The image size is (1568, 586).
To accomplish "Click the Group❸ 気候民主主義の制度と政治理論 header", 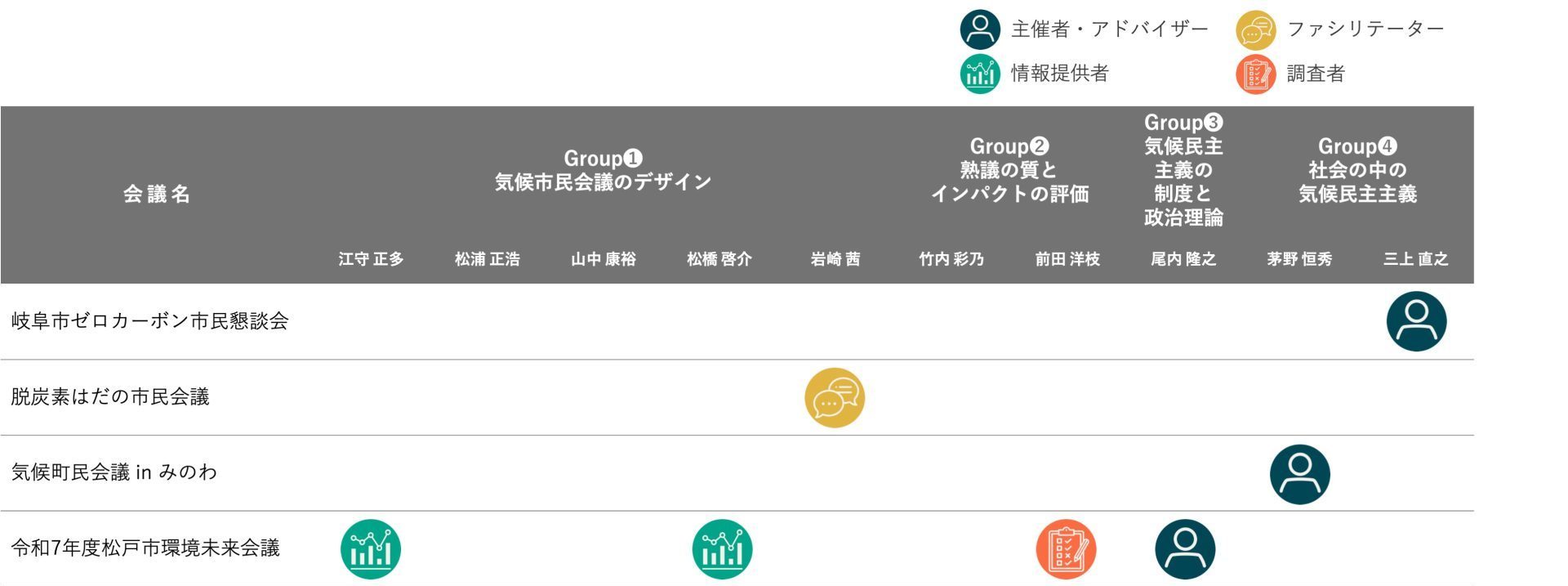I will coord(1183,170).
